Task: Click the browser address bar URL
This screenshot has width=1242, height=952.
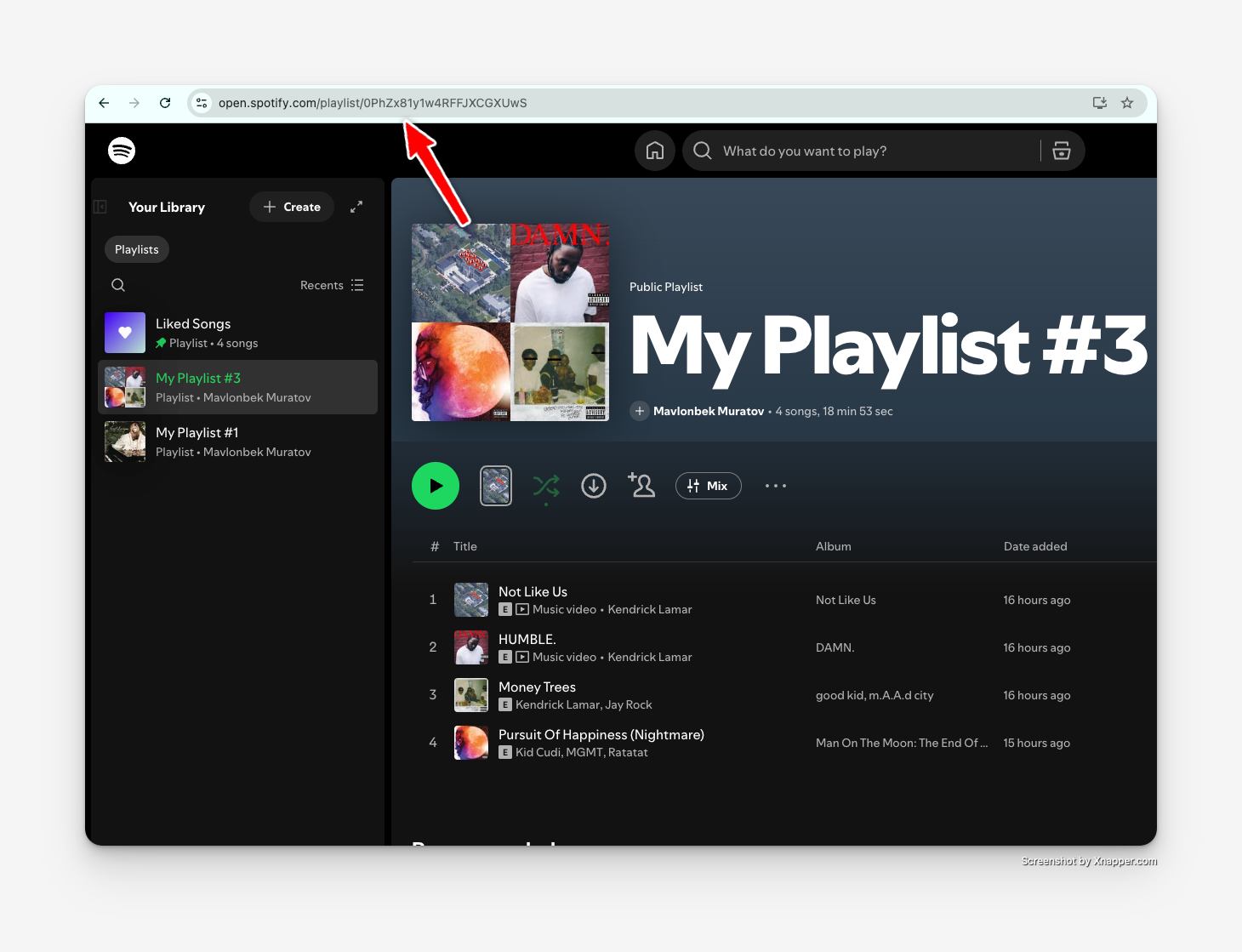Action: pyautogui.click(x=373, y=103)
